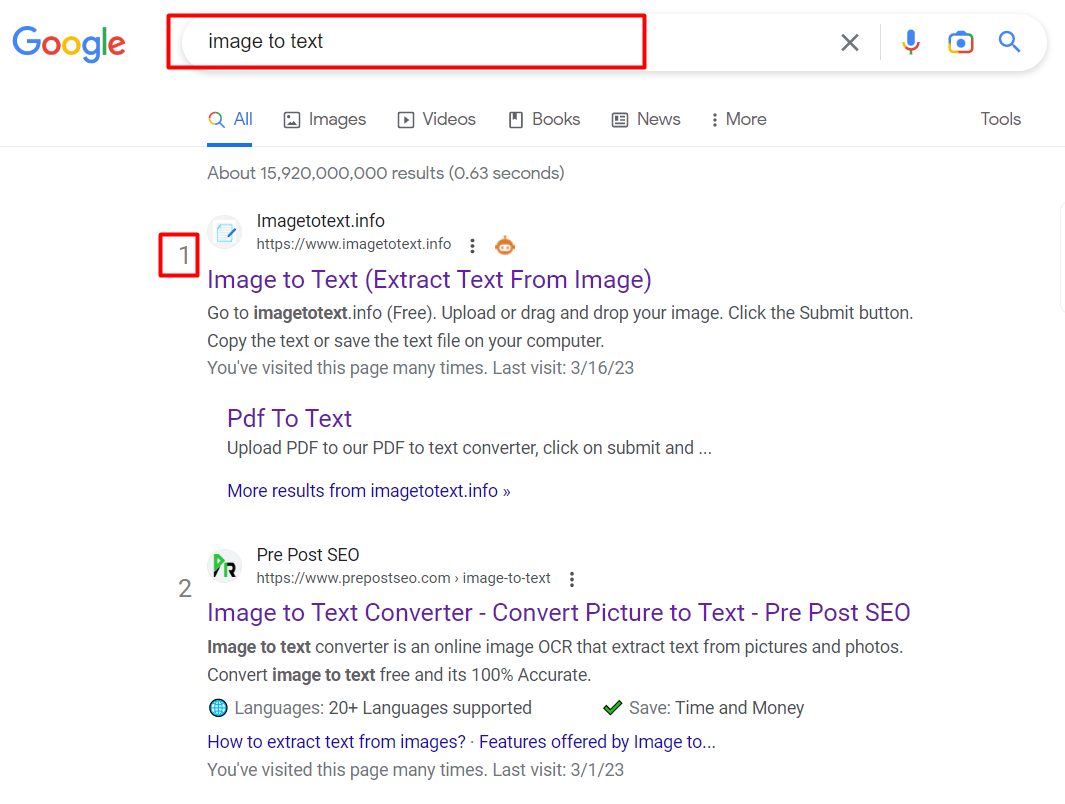Open 'Image to Text Converter - Convert Picture to Text' result
Screen dimensions: 1065x804
[x=558, y=613]
